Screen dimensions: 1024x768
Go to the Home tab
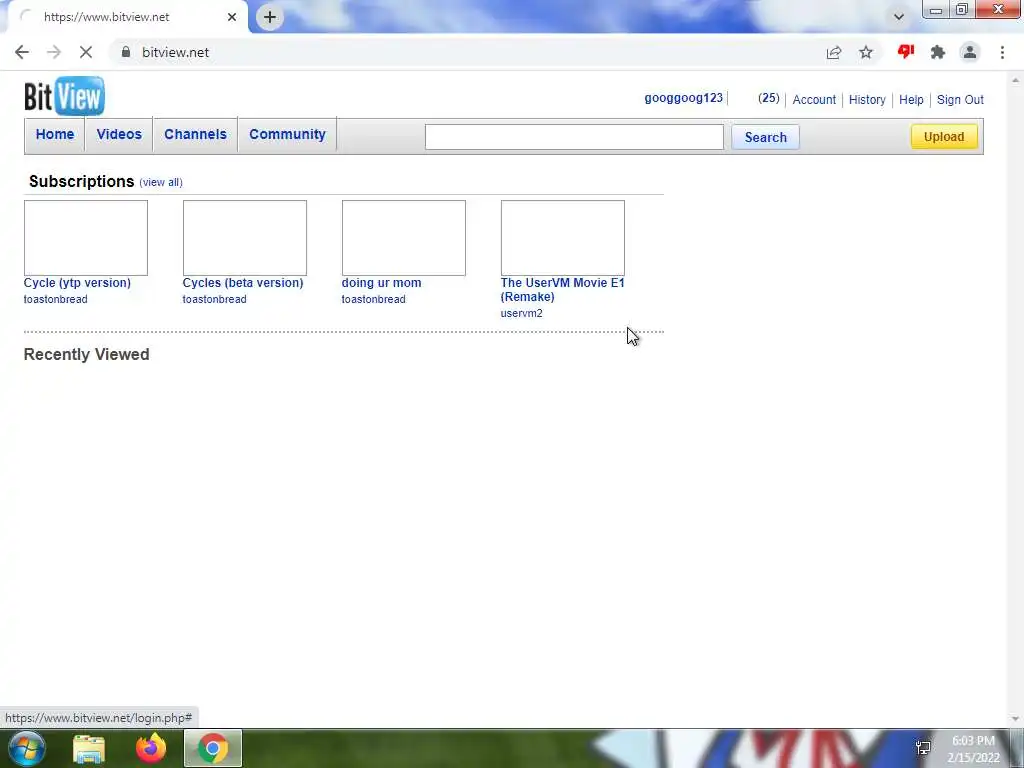coord(55,135)
